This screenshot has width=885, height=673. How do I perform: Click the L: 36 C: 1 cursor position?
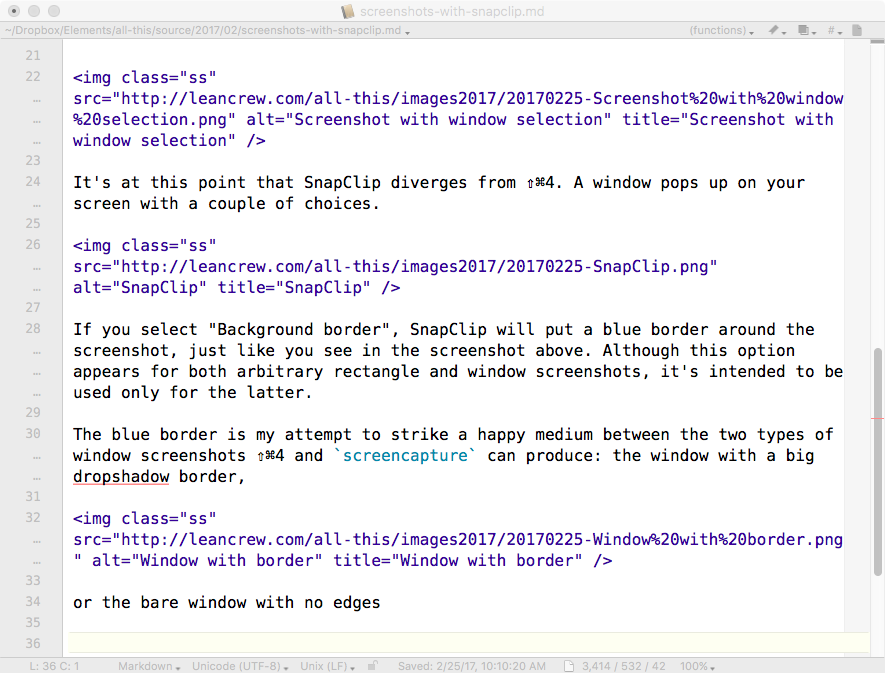pos(54,666)
